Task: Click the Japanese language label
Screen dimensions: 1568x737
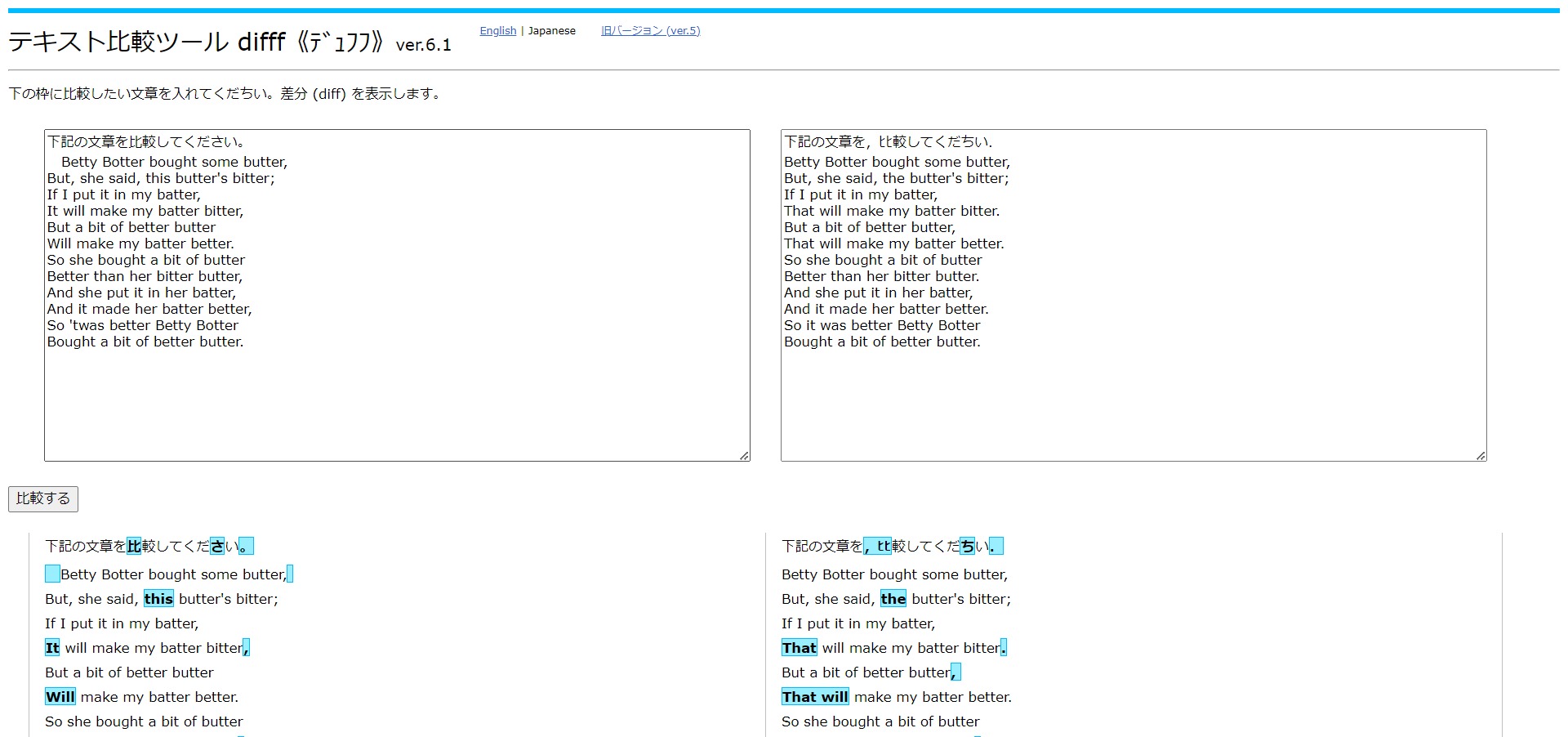Action: click(x=551, y=31)
